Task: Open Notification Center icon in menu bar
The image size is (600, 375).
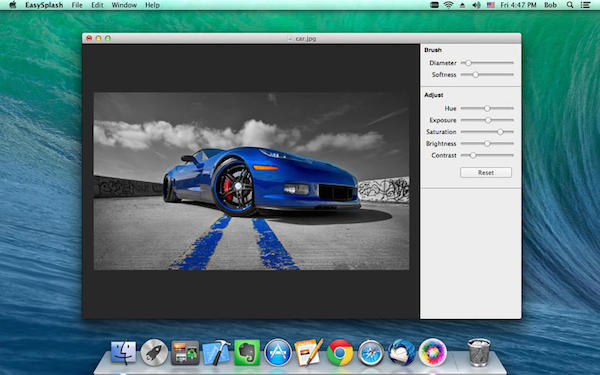Action: [585, 5]
